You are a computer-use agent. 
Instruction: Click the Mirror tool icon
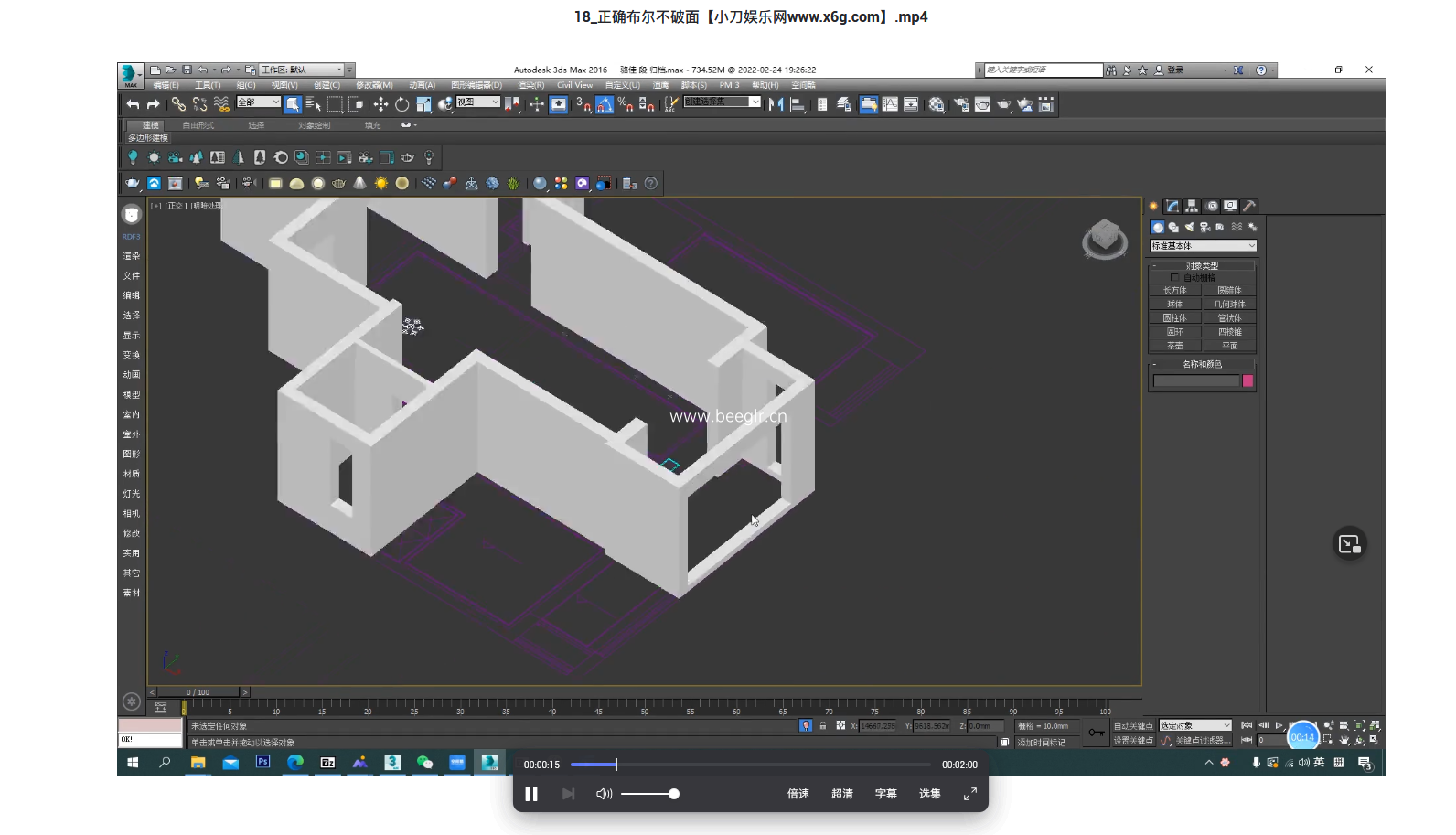[776, 104]
